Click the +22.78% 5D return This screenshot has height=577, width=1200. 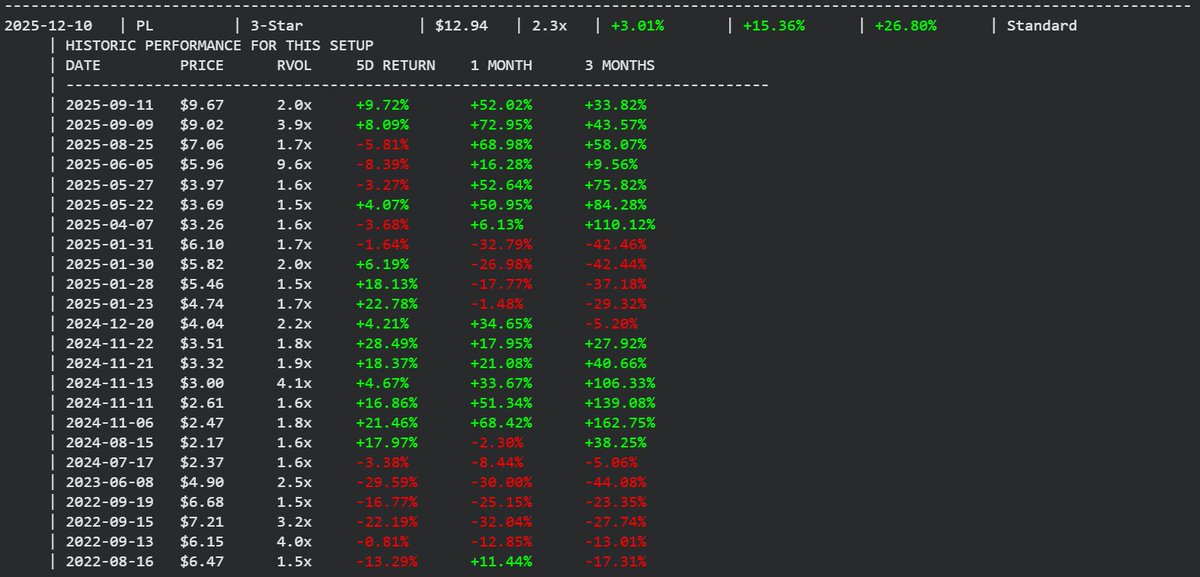(x=387, y=303)
